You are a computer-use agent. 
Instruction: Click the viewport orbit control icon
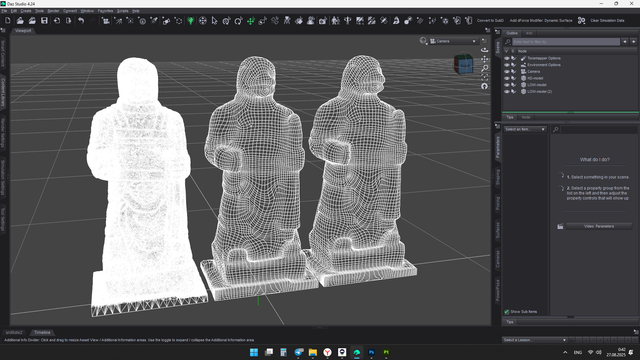coord(484,50)
